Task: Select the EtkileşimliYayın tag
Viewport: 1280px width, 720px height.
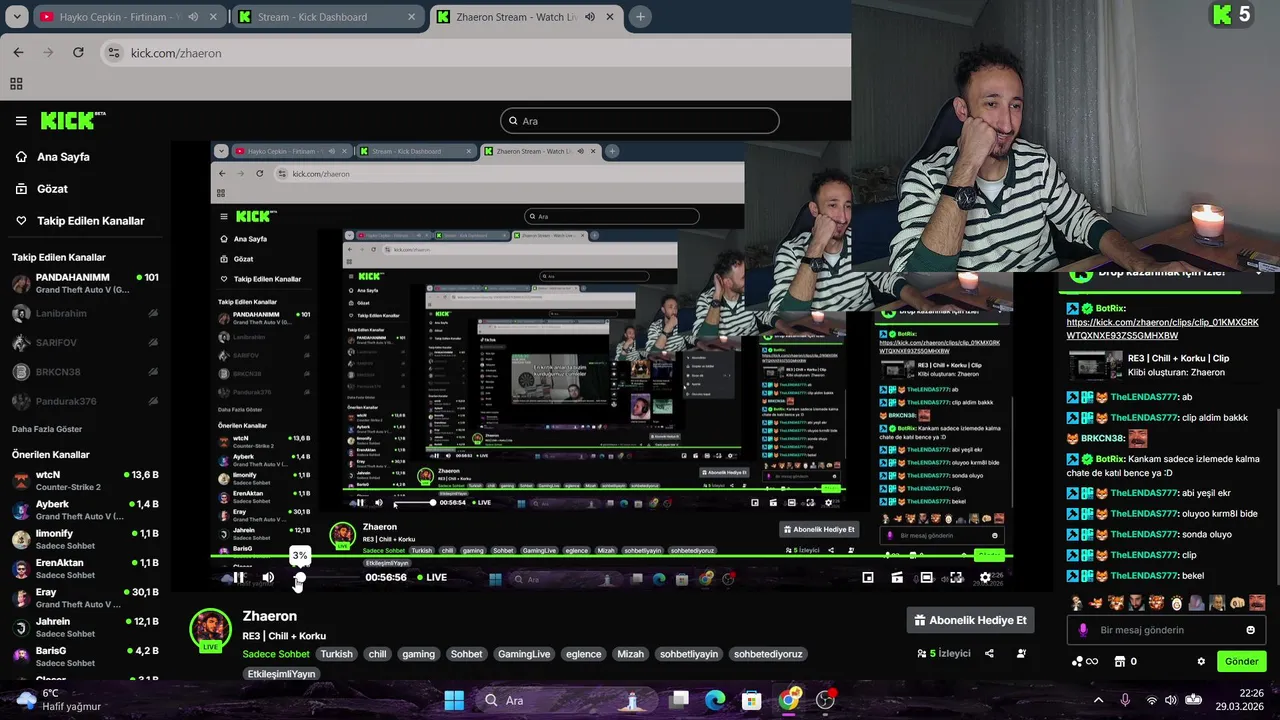Action: click(281, 674)
